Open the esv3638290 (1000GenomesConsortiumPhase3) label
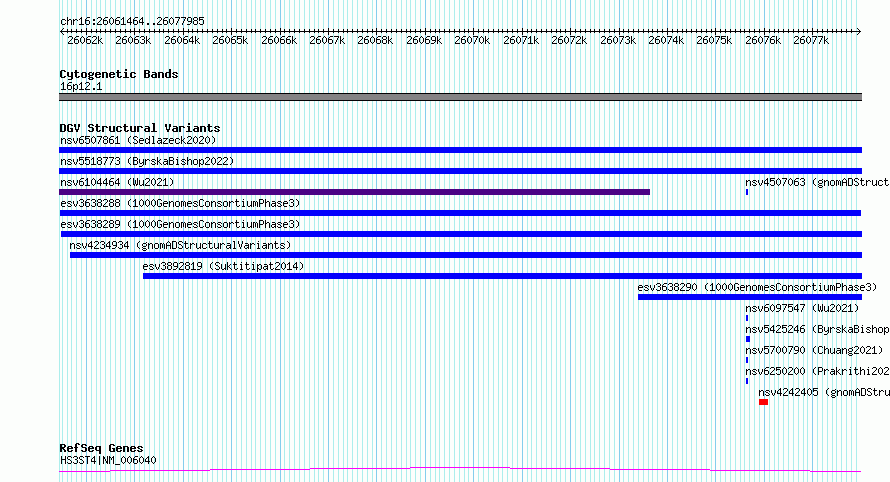890x482 pixels. click(757, 287)
